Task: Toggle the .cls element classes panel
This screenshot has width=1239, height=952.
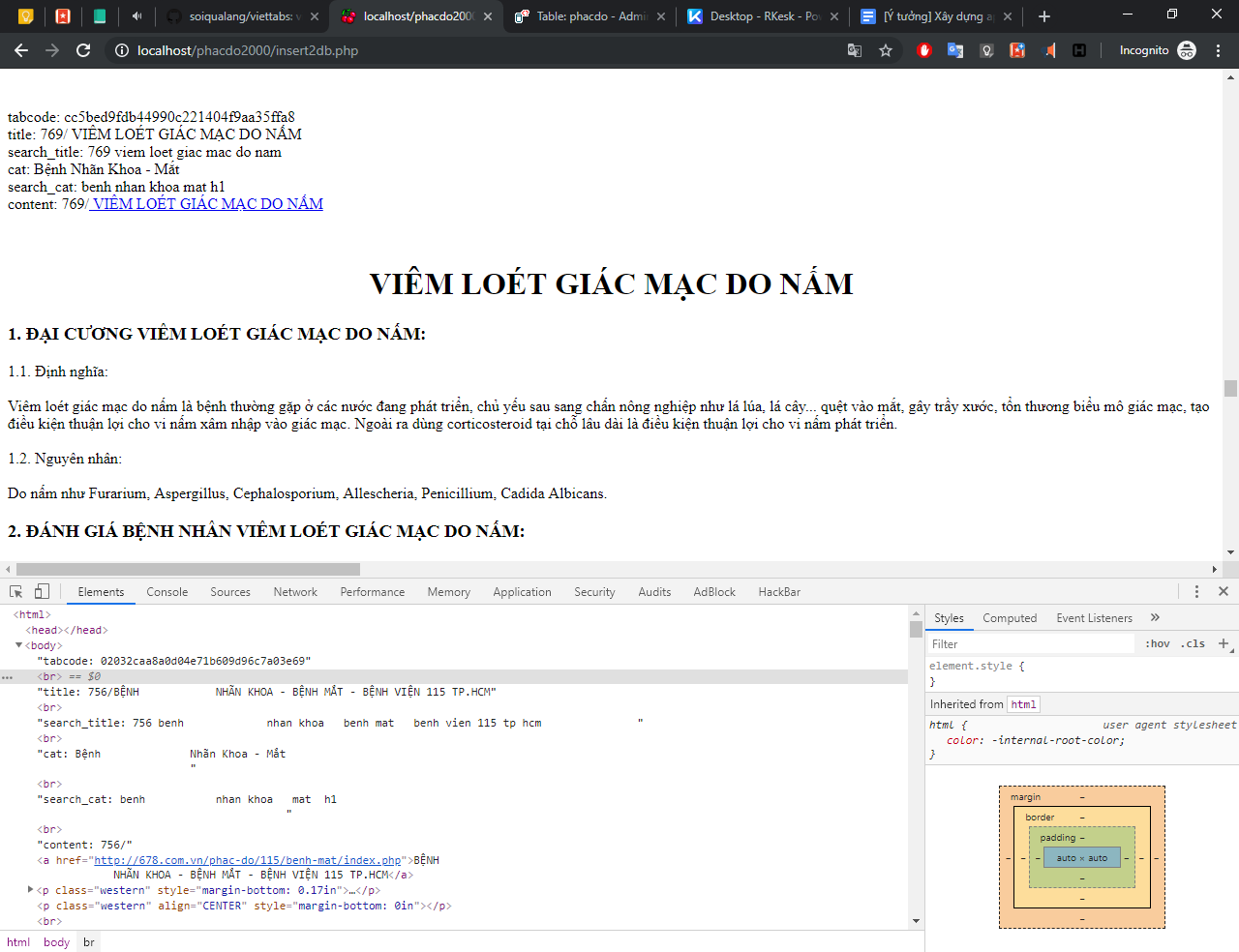Action: coord(1193,644)
